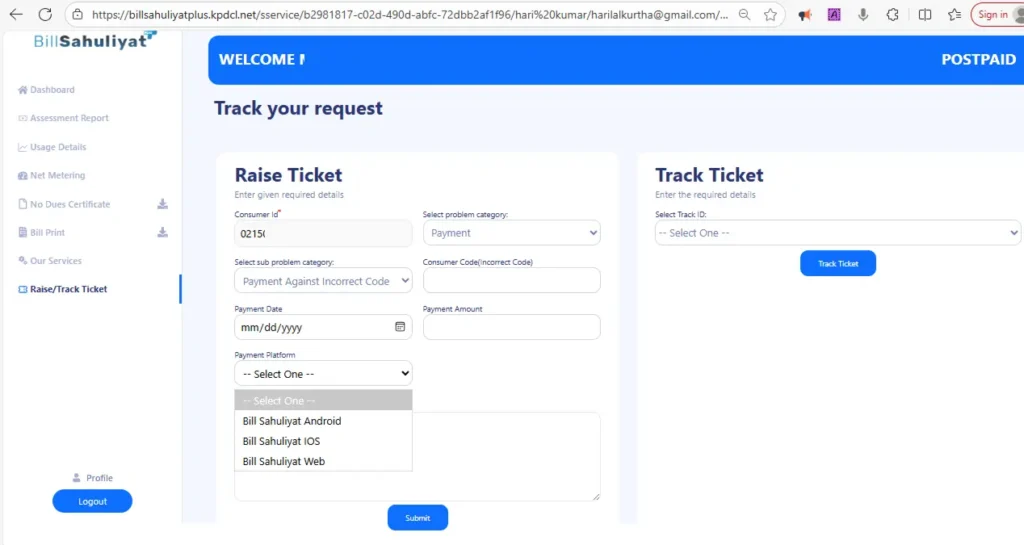Select Bill Sahuliyat Web from list

point(283,461)
